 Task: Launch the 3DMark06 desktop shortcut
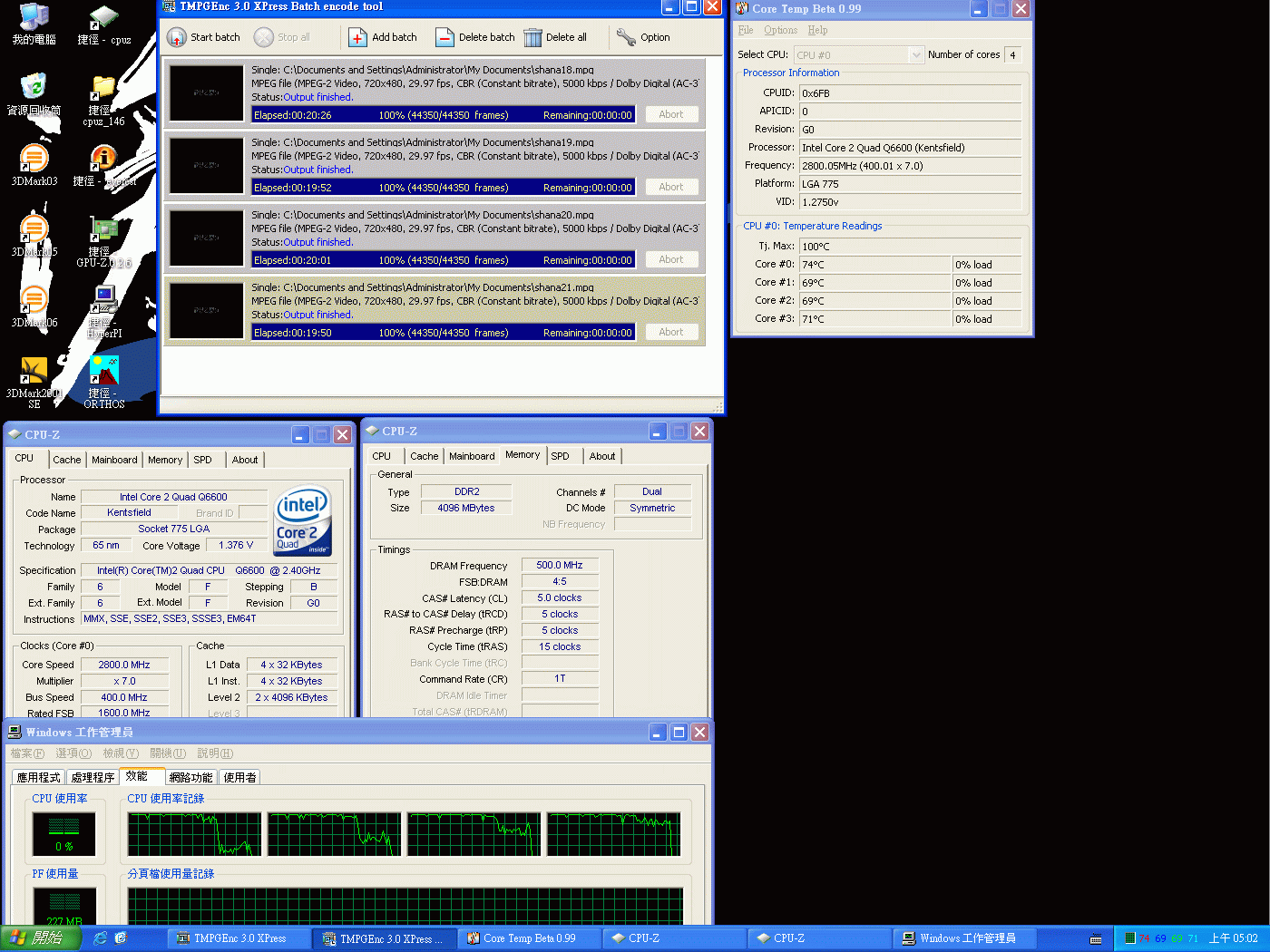[34, 306]
